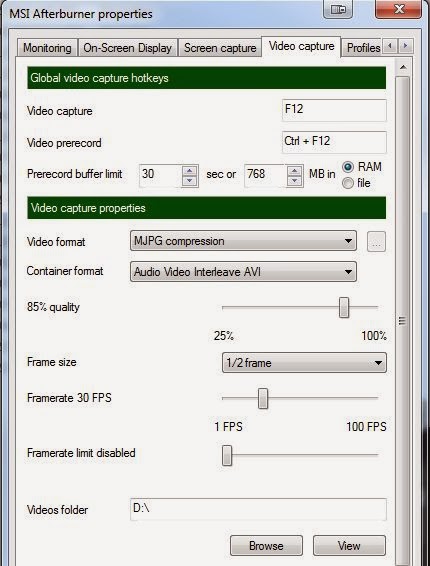Click the Framerate limit disabled label

coord(81,453)
